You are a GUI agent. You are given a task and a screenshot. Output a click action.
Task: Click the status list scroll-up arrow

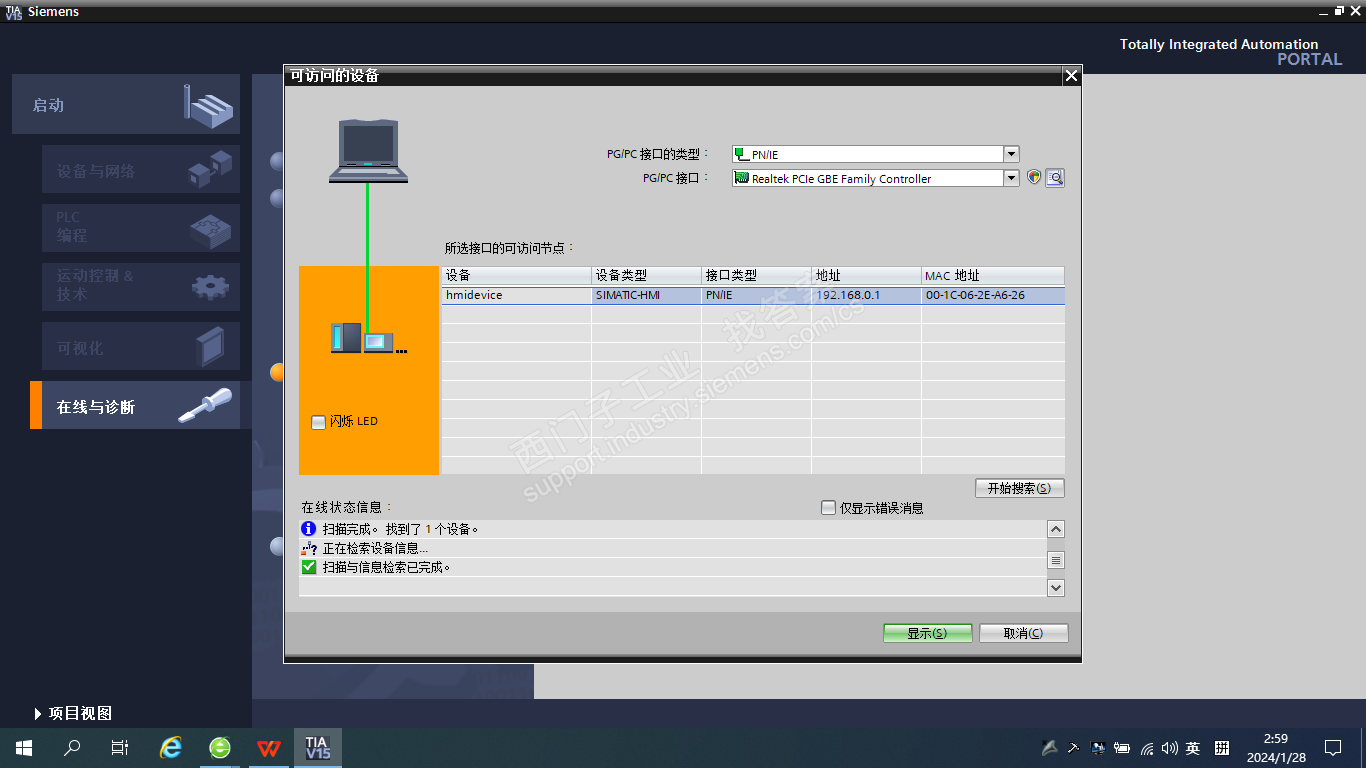(1056, 529)
